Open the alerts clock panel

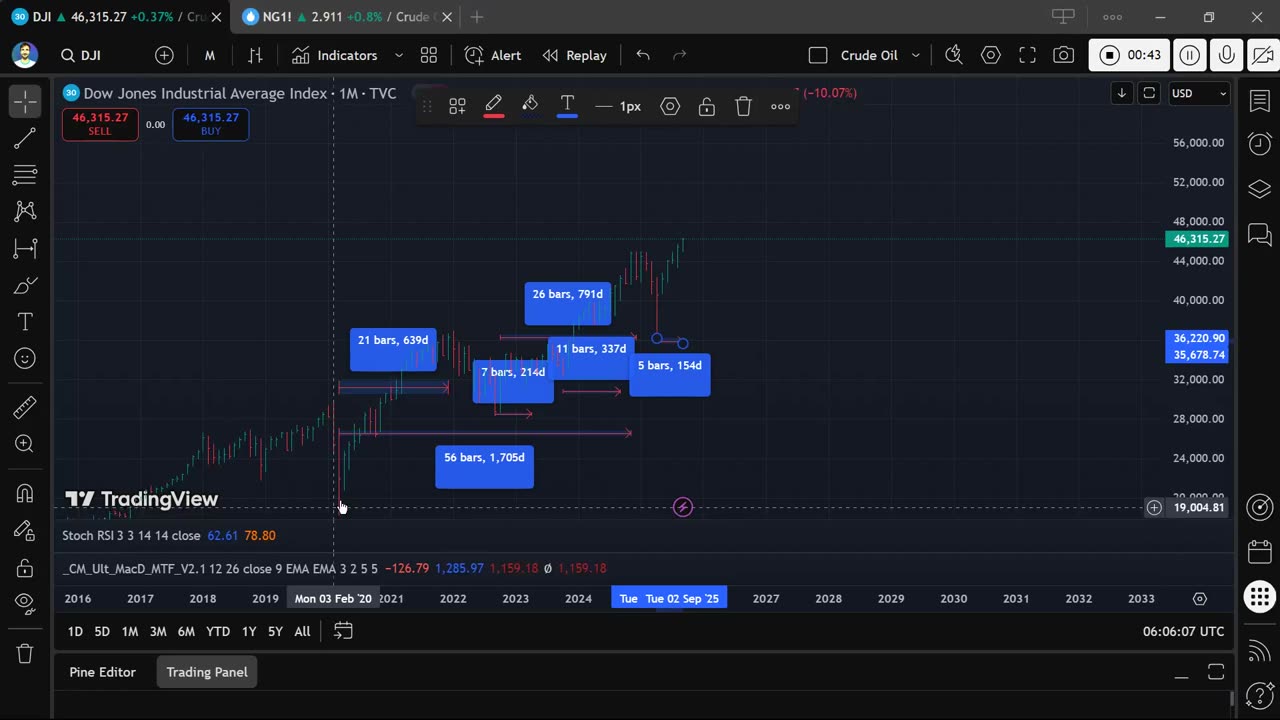[x=1260, y=144]
